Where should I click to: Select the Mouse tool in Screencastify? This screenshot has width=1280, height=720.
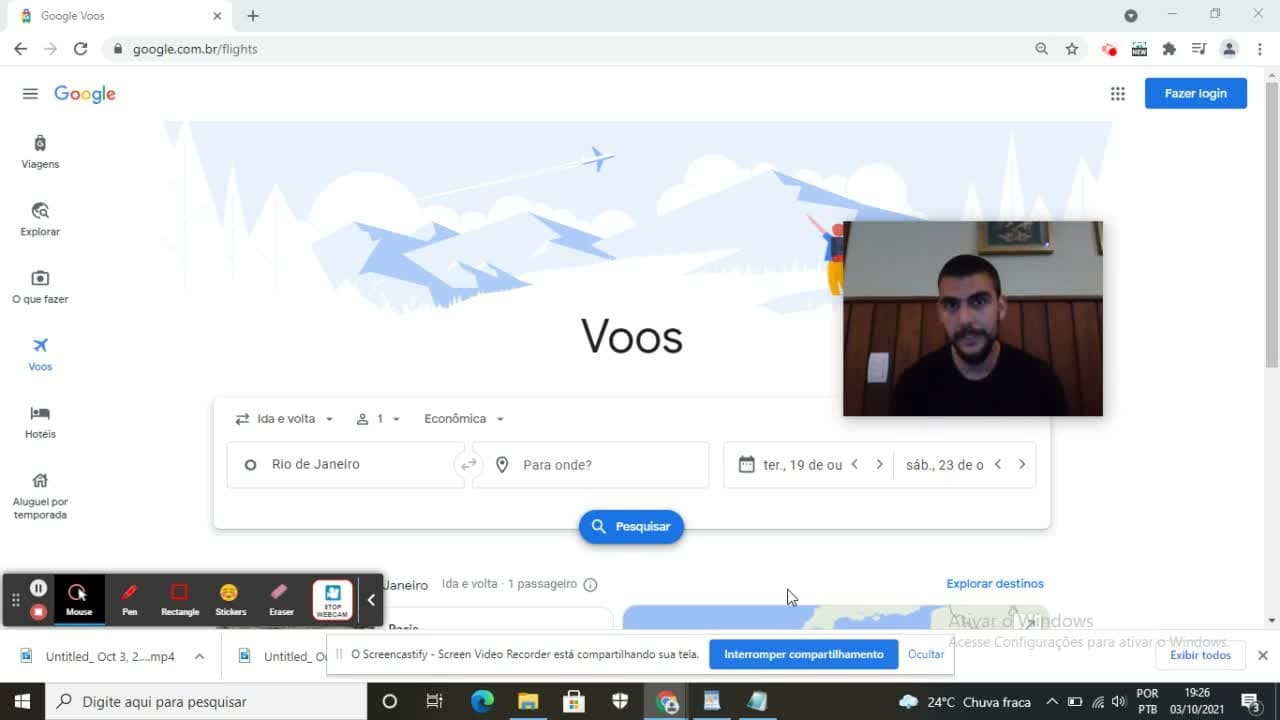coord(79,599)
